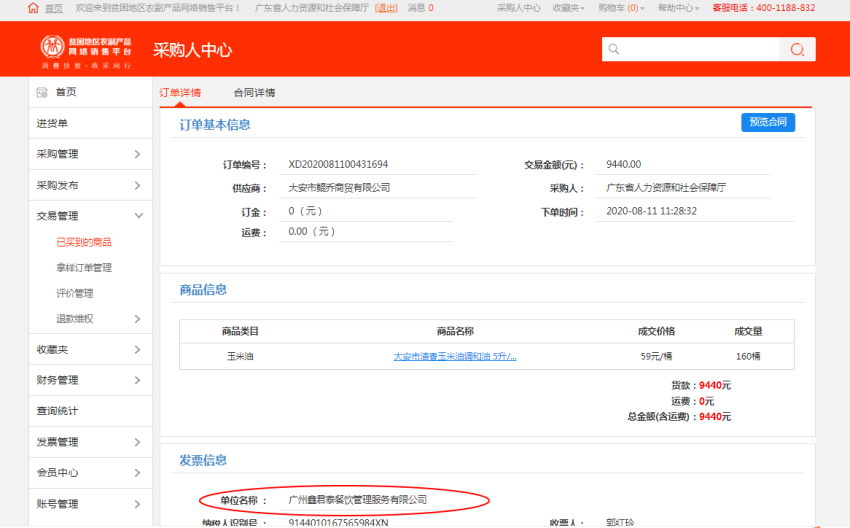Viewport: 850px width, 528px height.
Task: Open the 购物车 dropdown in top bar
Action: pos(620,8)
